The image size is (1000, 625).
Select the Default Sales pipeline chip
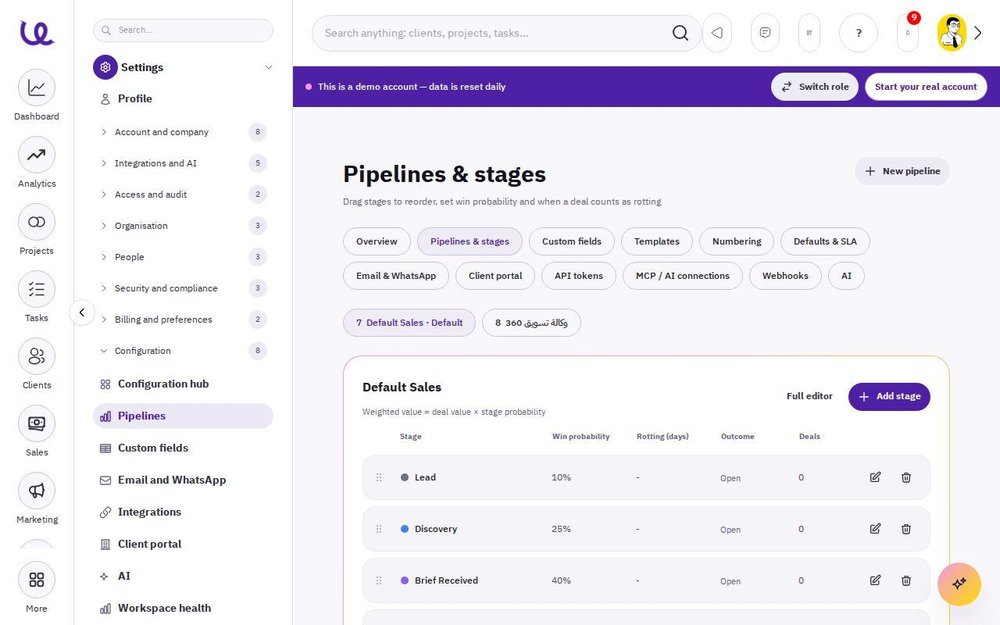409,323
